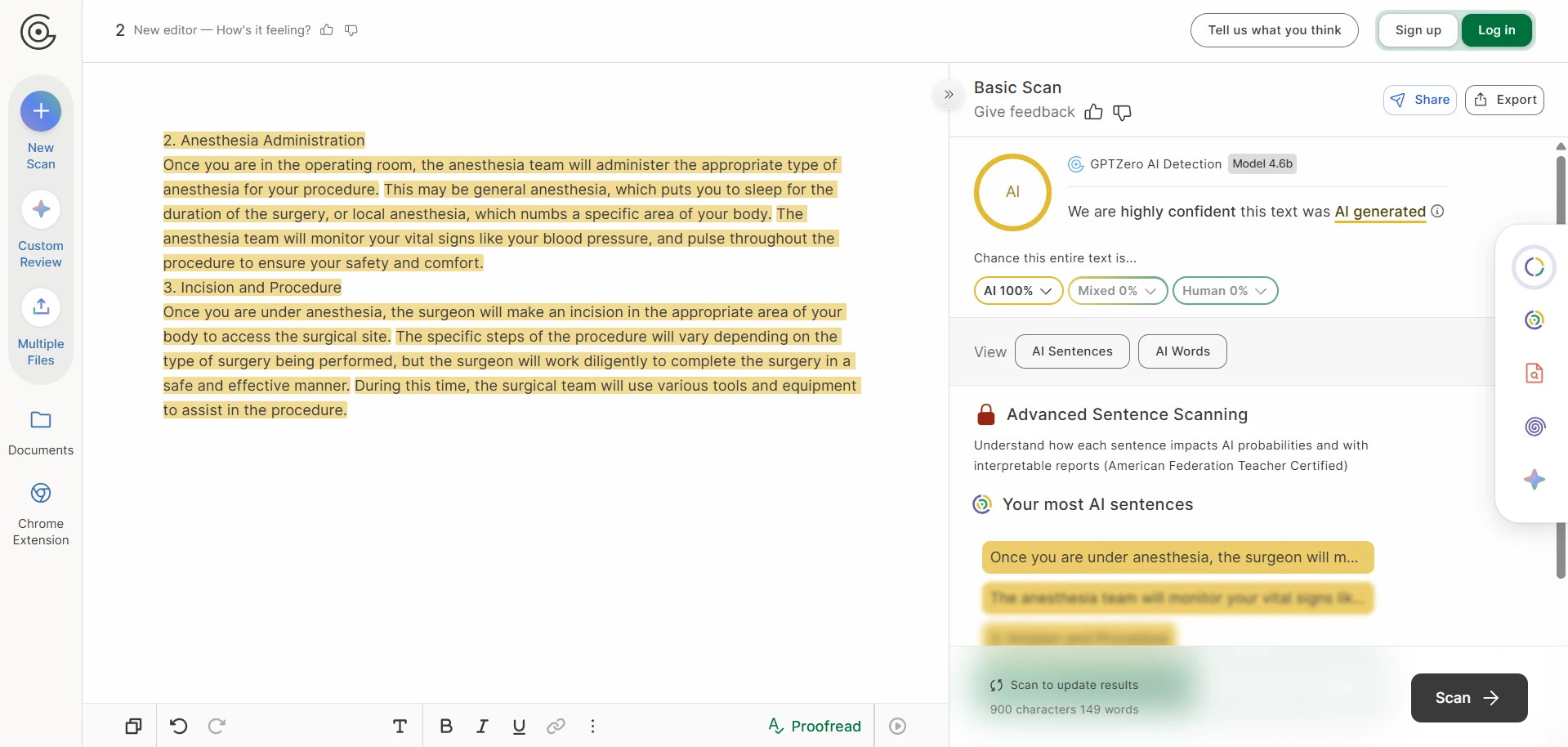
Task: Share the scan results
Action: click(1420, 100)
